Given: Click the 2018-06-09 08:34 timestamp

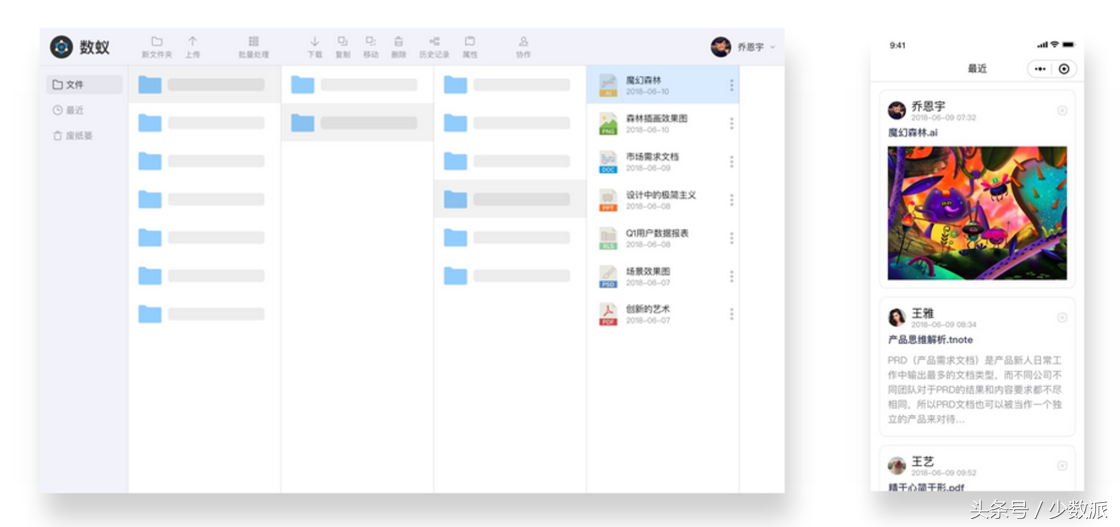Looking at the screenshot, I should (944, 324).
